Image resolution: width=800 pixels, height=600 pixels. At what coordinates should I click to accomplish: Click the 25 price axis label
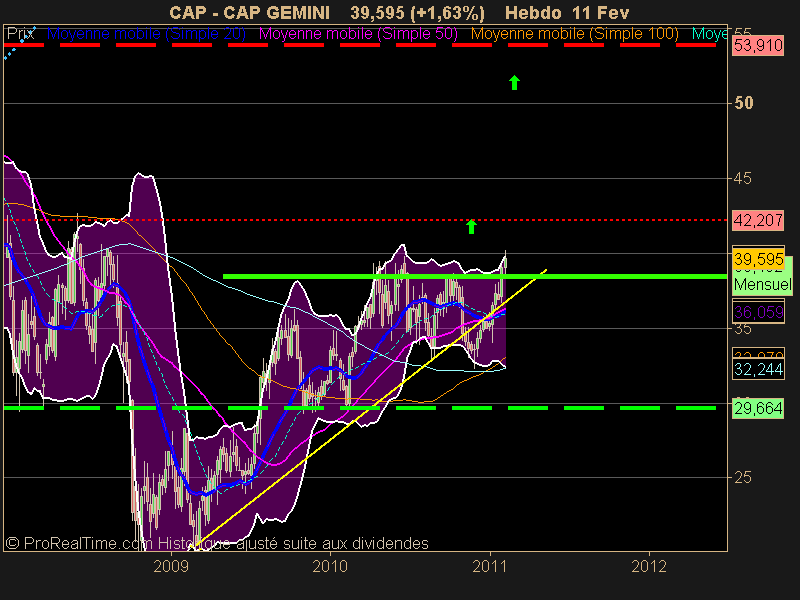click(743, 478)
